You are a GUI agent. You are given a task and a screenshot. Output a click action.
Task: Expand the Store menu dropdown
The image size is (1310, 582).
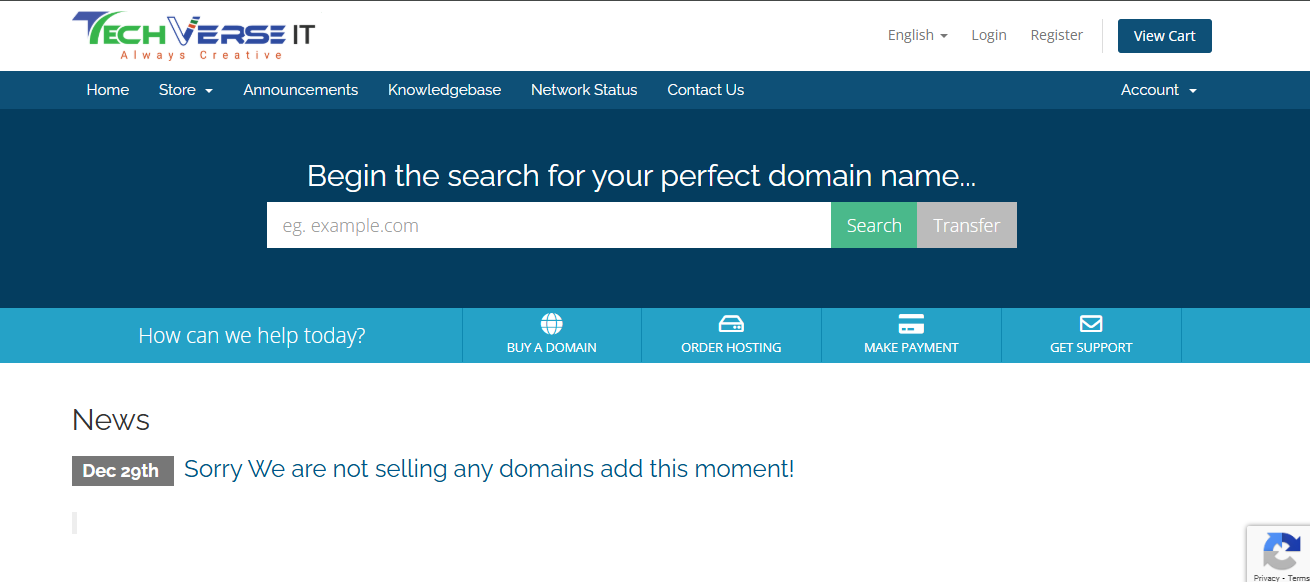pyautogui.click(x=185, y=90)
